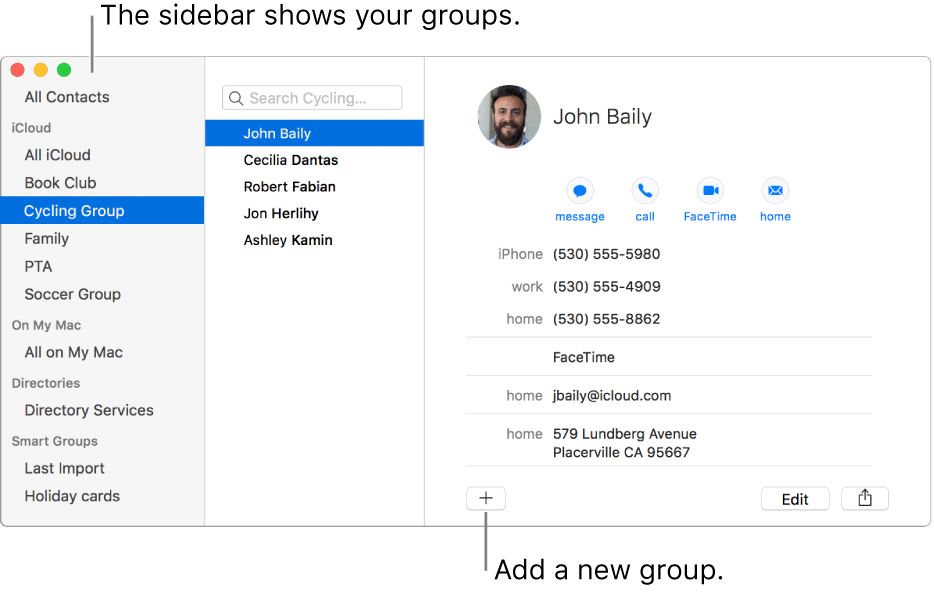The image size is (934, 593).
Task: Click the FaceTime video camera icon
Action: [710, 191]
